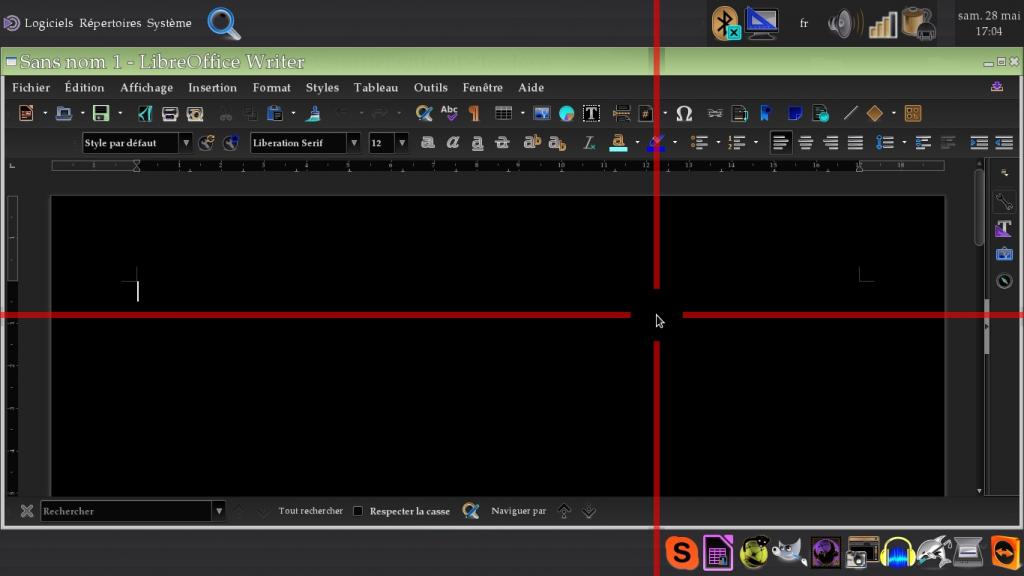This screenshot has height=576, width=1024.
Task: Click the Open document folder icon
Action: [63, 114]
